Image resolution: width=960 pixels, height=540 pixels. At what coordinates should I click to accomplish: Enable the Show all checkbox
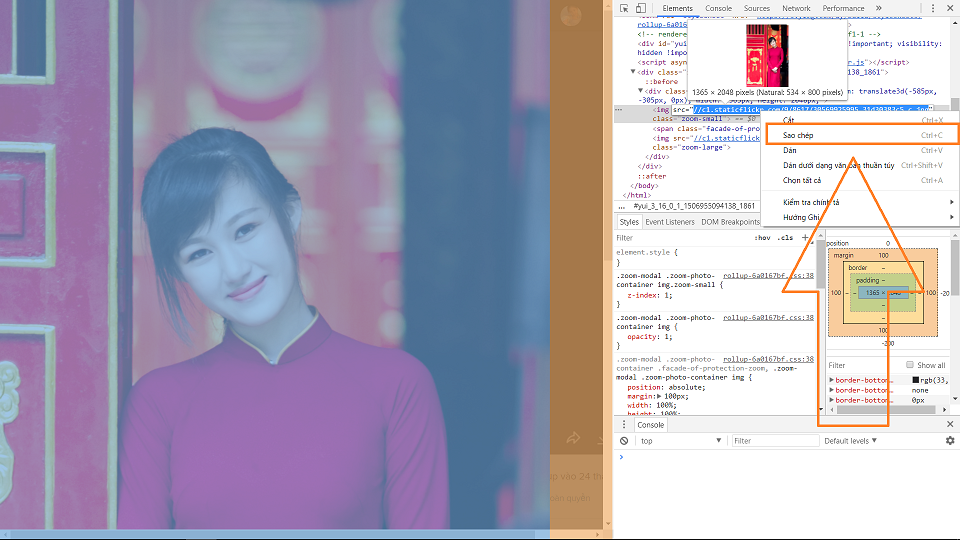[x=910, y=365]
